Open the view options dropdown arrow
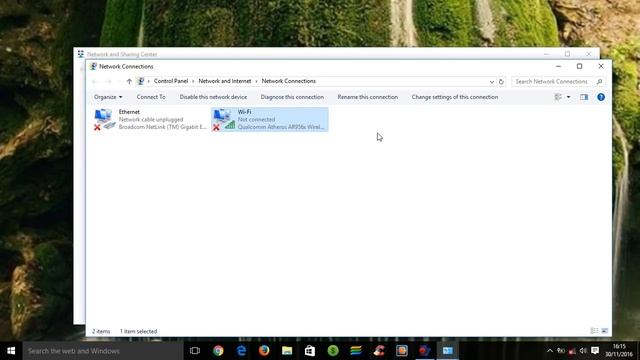This screenshot has width=640, height=360. [x=568, y=97]
